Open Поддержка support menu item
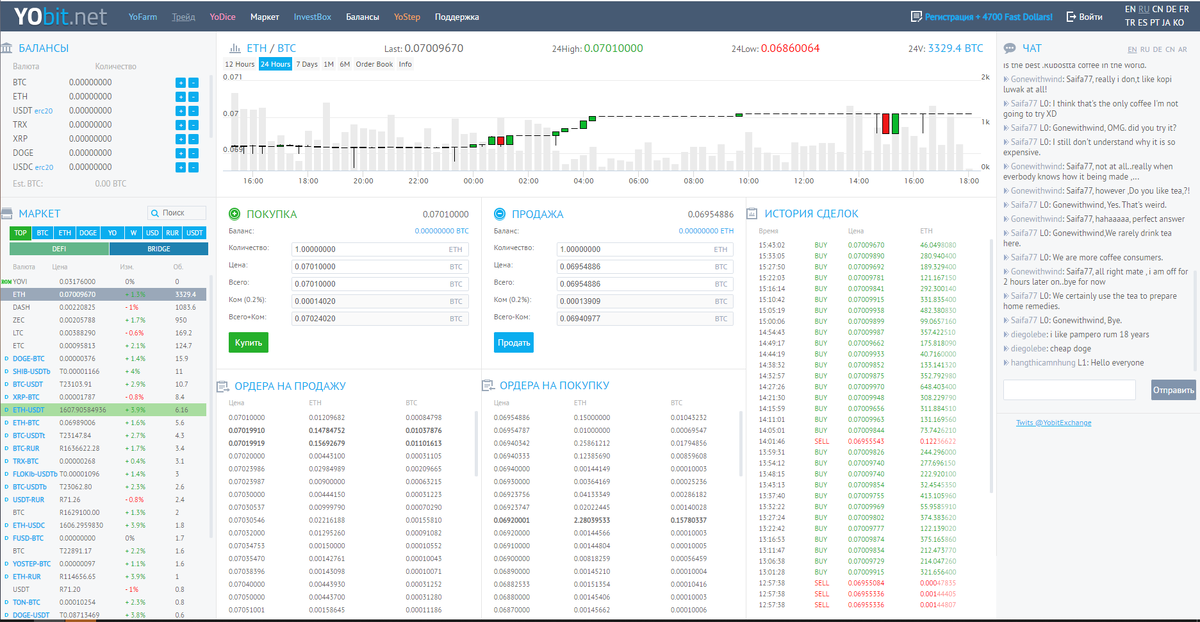Viewport: 1200px width, 622px height. pyautogui.click(x=457, y=17)
